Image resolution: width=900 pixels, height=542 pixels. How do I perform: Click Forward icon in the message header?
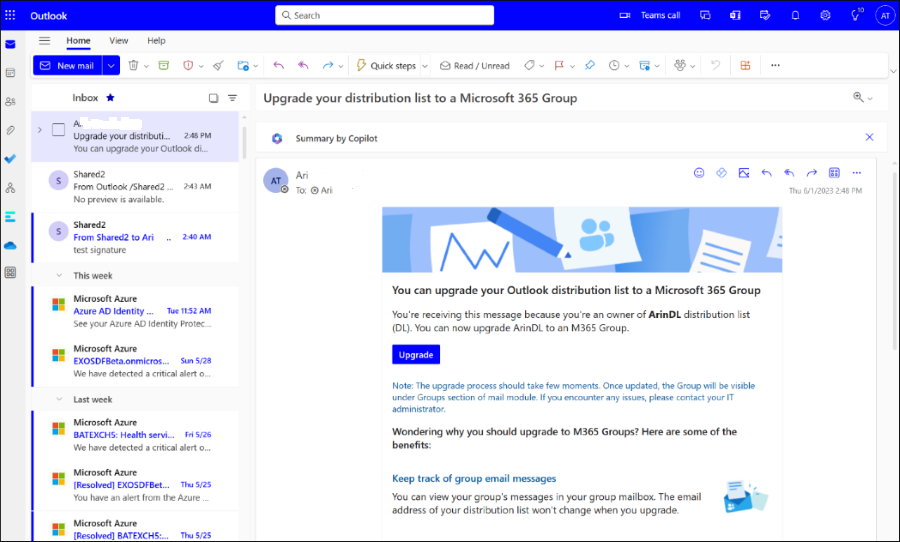tap(811, 173)
